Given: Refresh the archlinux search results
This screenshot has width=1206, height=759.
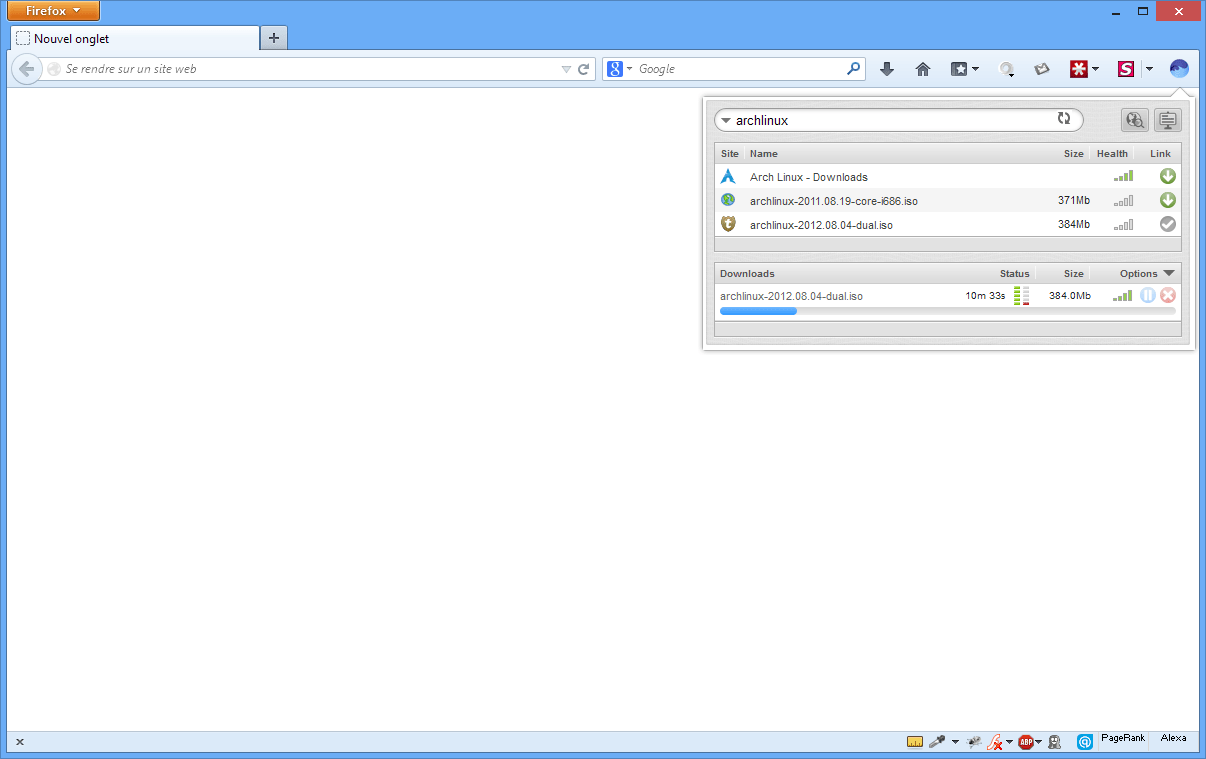Looking at the screenshot, I should coord(1064,119).
